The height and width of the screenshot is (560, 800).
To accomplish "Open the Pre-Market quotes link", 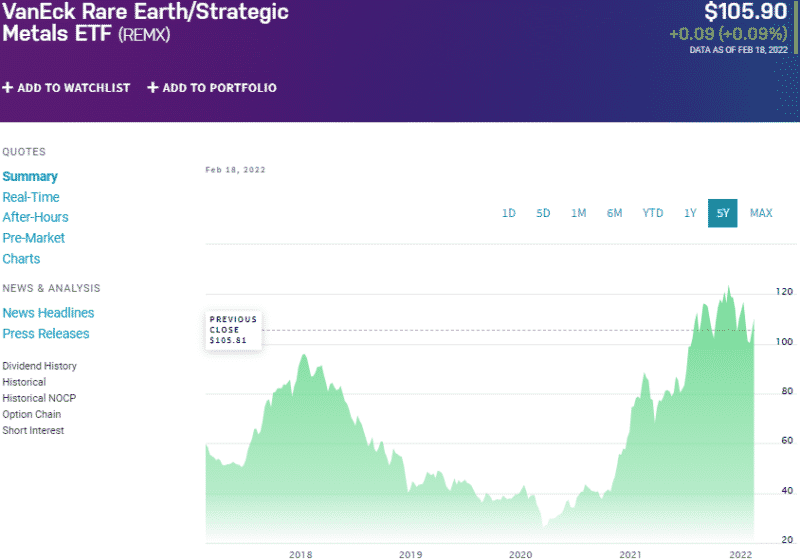I will click(34, 238).
